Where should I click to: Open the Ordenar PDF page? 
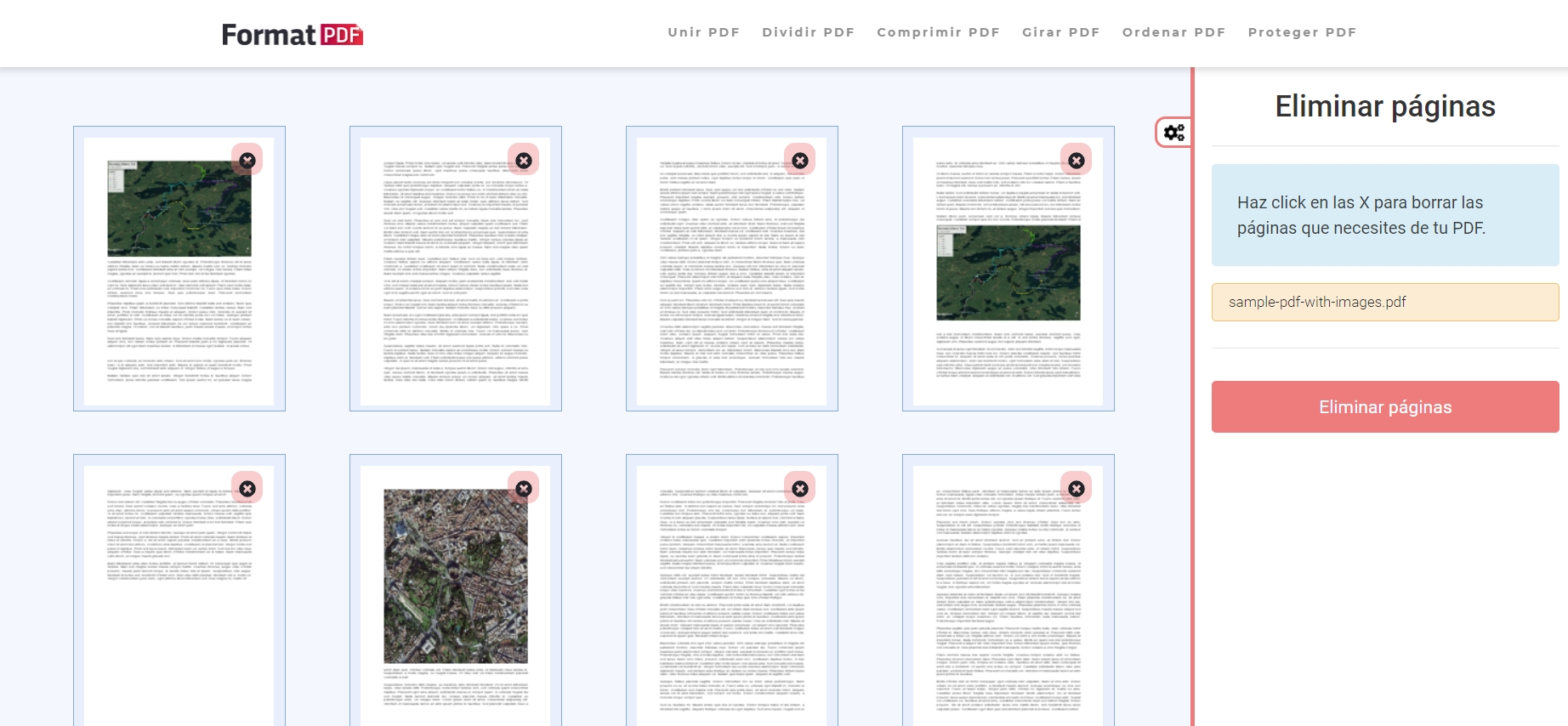[x=1173, y=32]
